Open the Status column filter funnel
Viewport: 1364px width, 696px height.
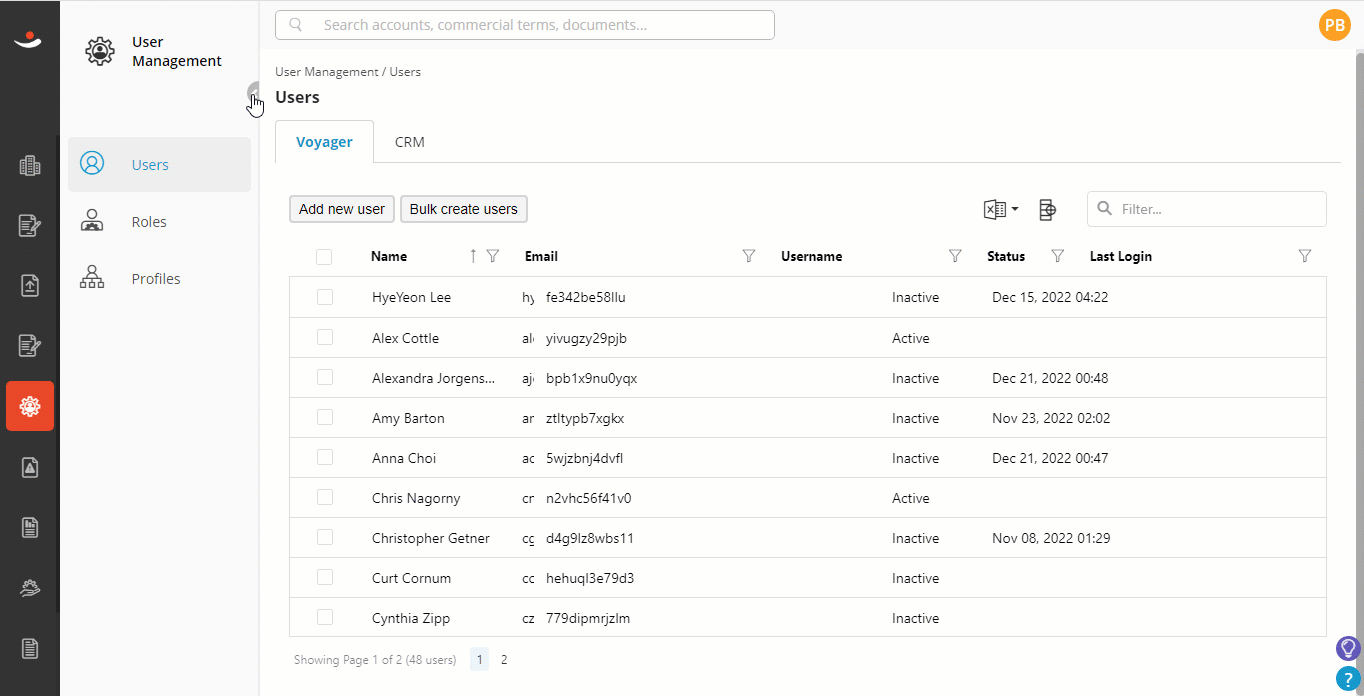point(1058,256)
